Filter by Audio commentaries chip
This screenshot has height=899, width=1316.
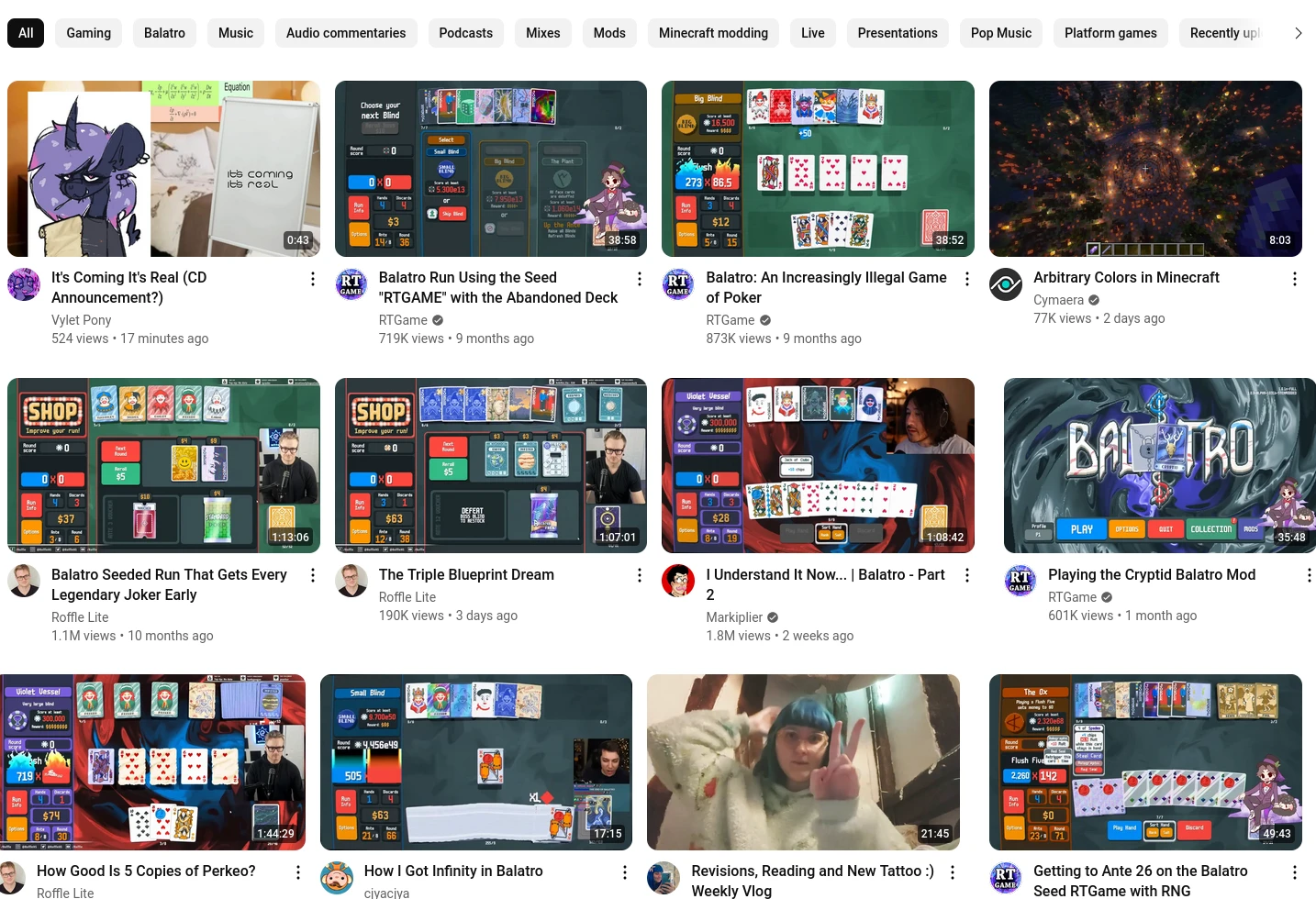(x=346, y=33)
